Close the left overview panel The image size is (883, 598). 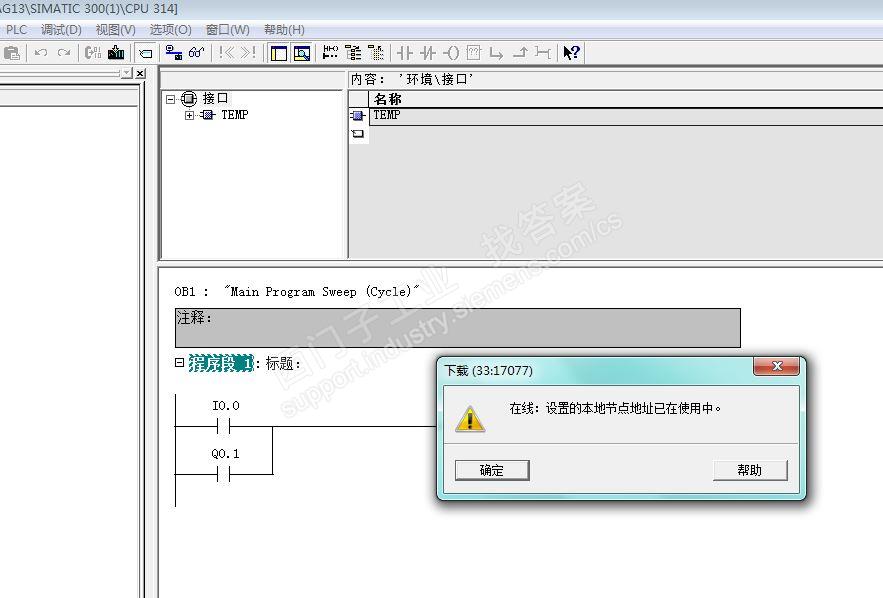pyautogui.click(x=140, y=73)
